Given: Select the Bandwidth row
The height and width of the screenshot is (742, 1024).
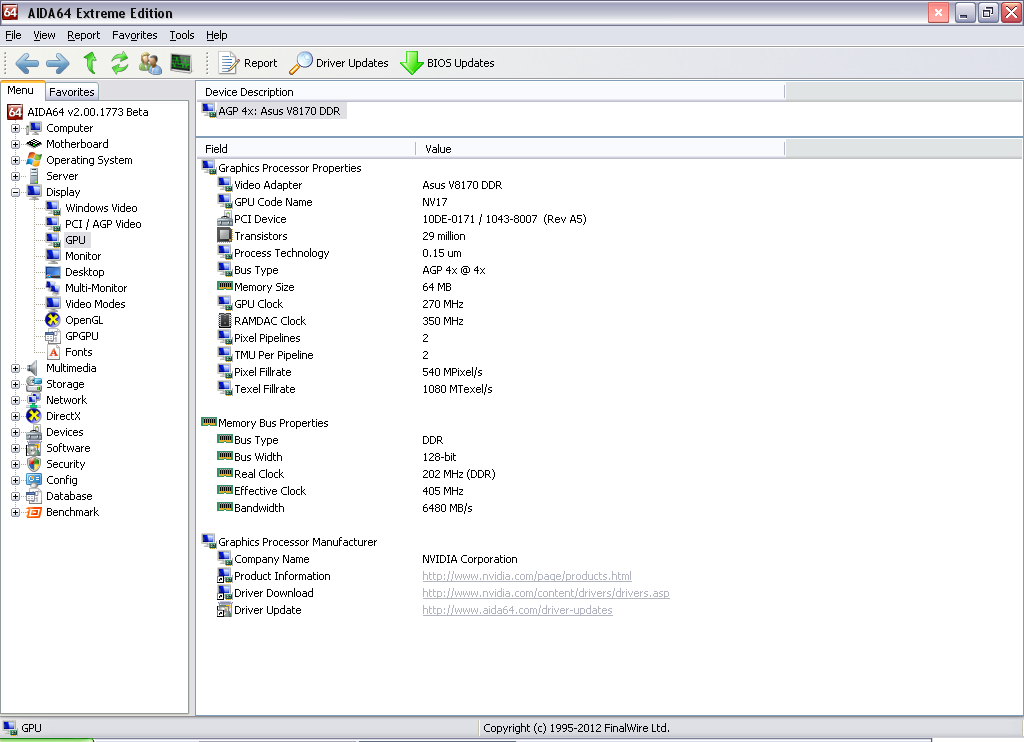Looking at the screenshot, I should click(x=490, y=508).
